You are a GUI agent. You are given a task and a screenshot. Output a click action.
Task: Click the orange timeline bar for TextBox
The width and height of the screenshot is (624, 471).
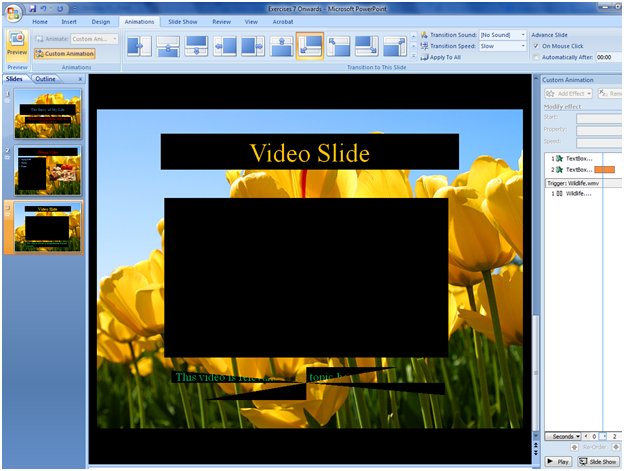click(604, 170)
